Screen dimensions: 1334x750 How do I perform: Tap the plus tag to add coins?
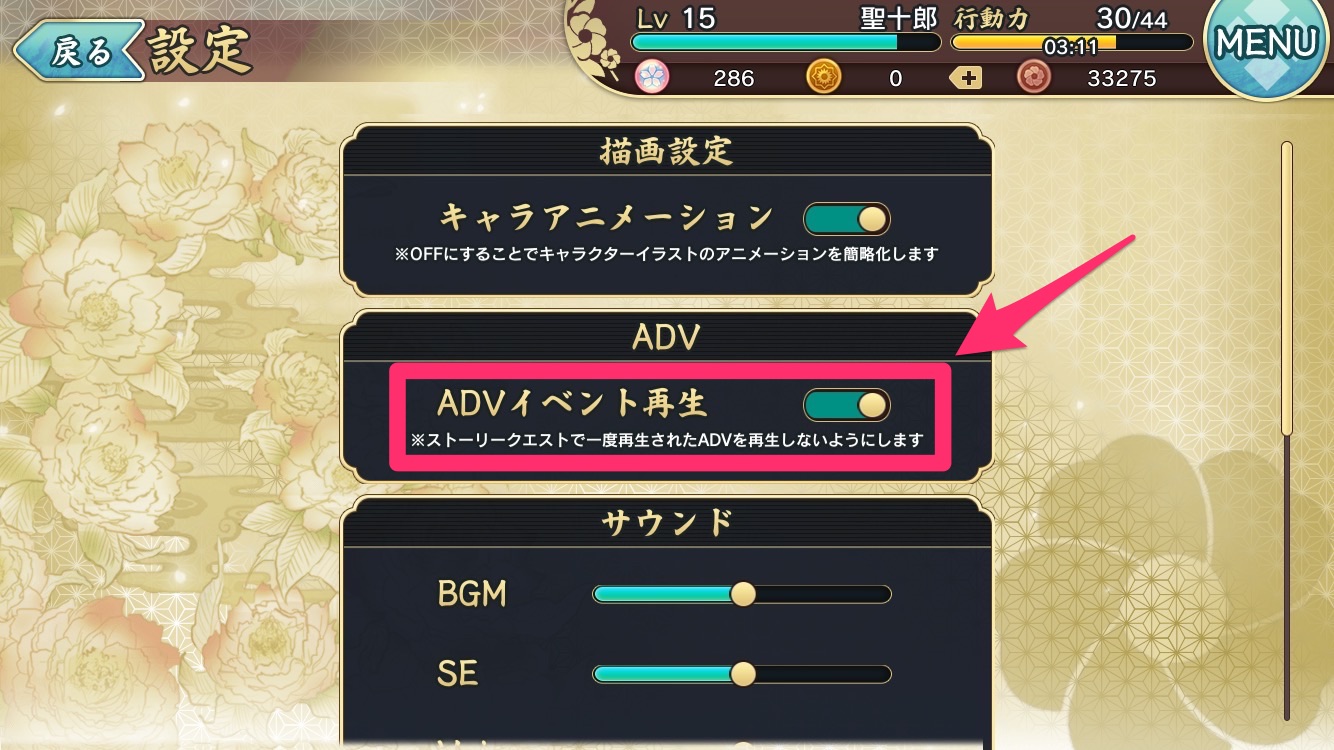point(966,77)
